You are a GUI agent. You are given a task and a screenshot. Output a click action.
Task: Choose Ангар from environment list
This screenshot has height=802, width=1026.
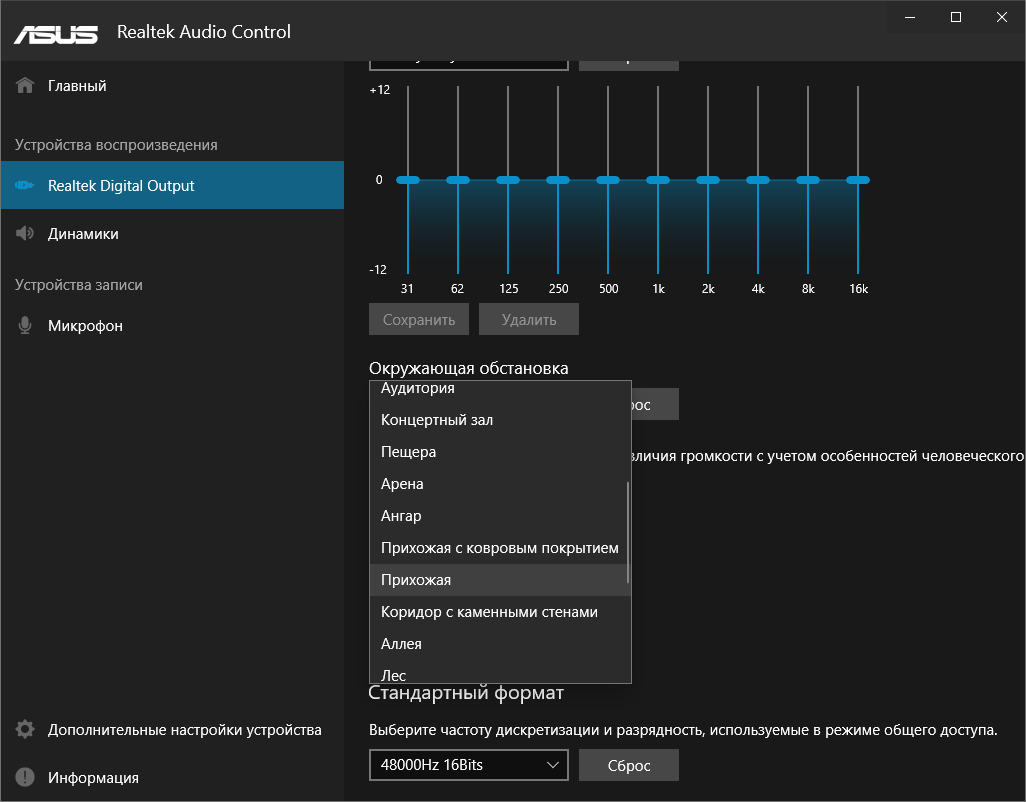[501, 516]
